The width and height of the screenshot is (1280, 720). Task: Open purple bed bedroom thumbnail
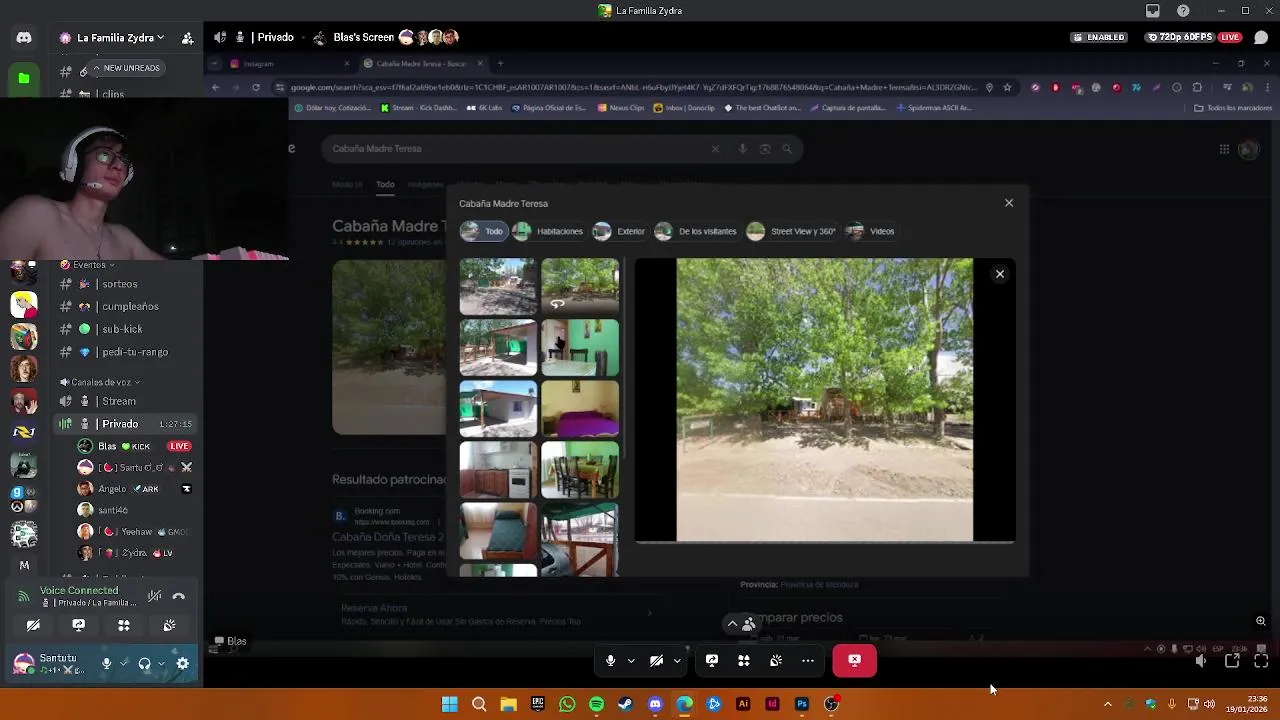(580, 408)
